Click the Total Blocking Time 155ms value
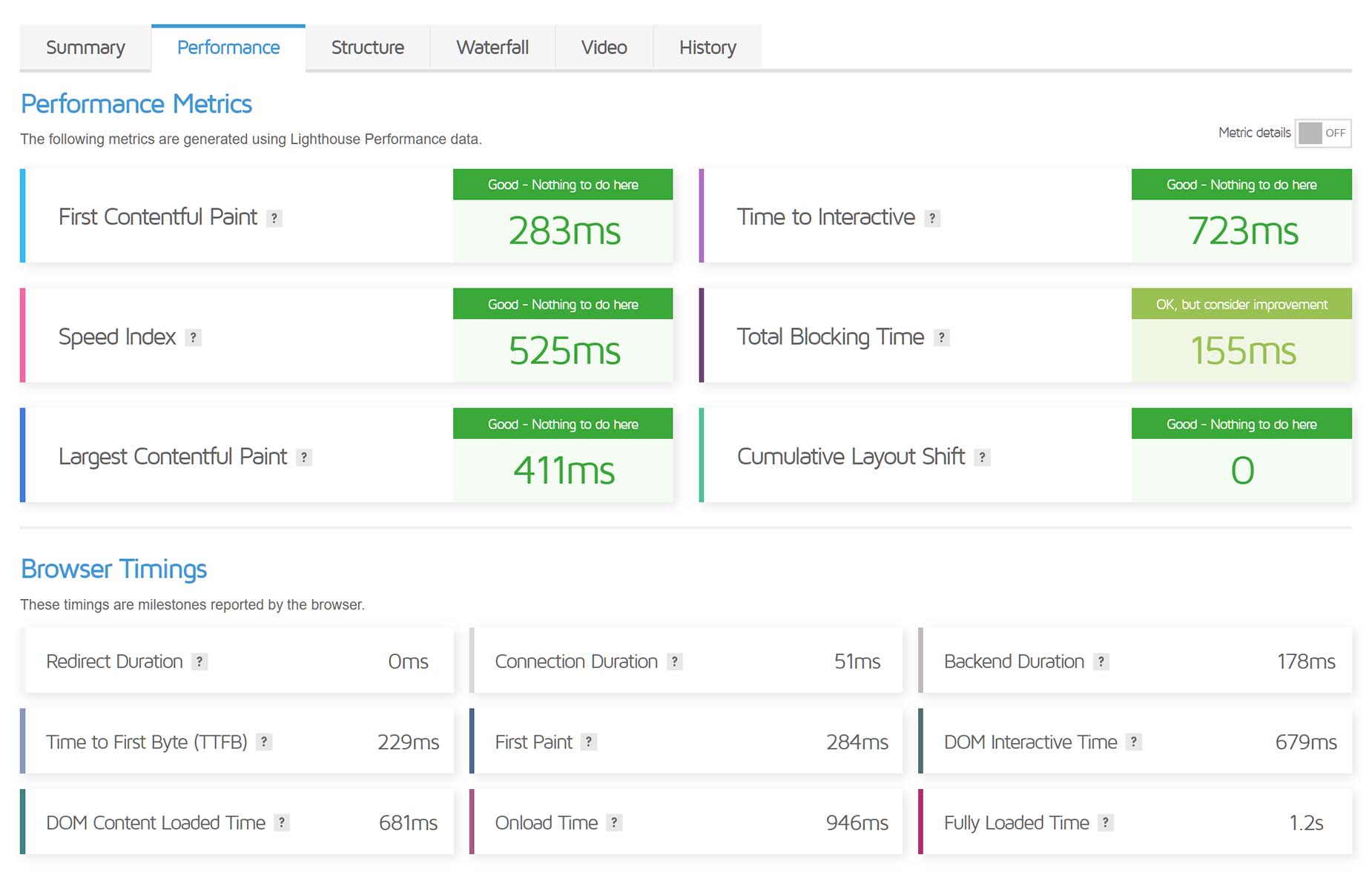This screenshot has width=1372, height=889. pyautogui.click(x=1242, y=351)
